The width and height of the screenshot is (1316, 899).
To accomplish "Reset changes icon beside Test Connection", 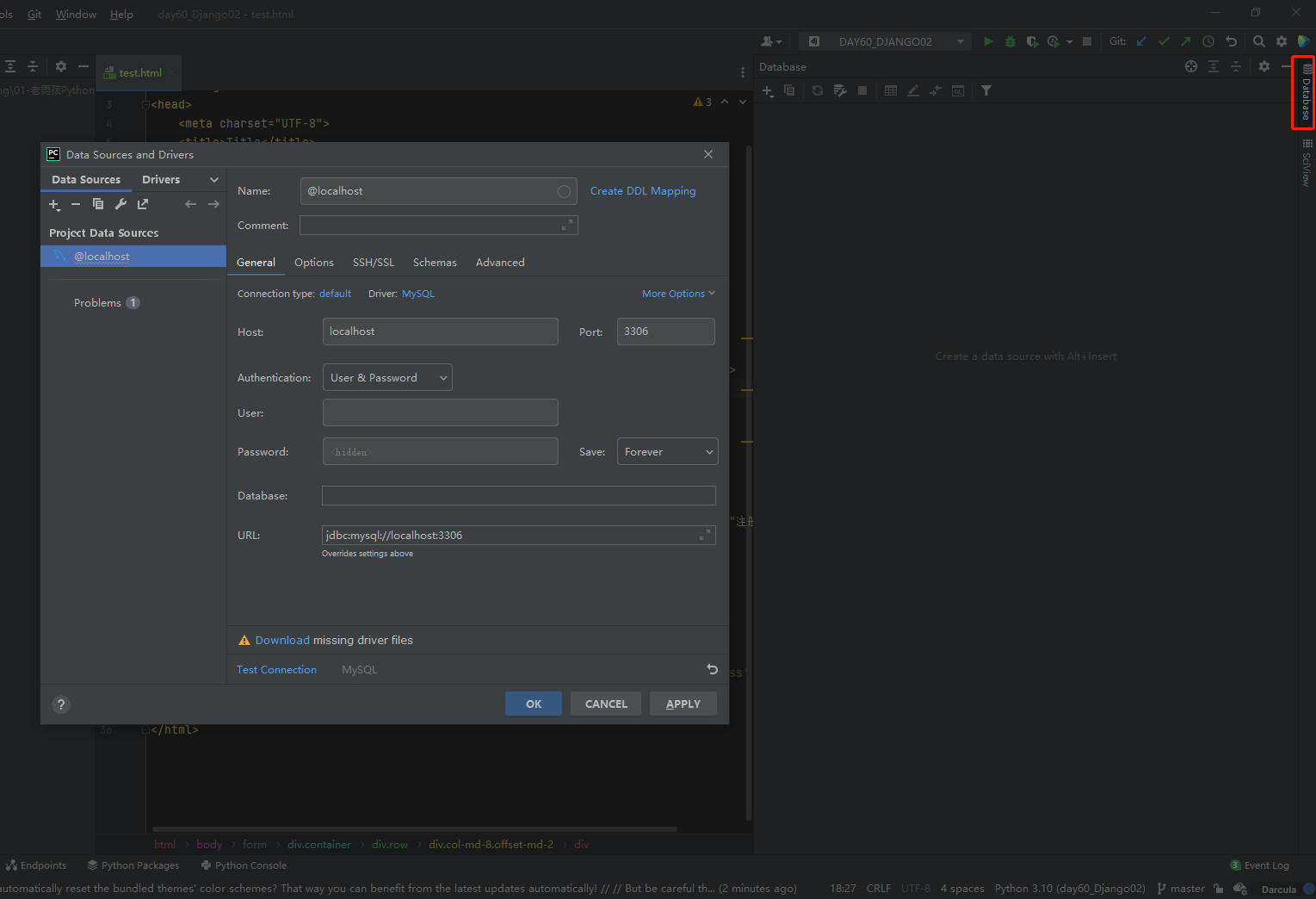I will tap(712, 669).
